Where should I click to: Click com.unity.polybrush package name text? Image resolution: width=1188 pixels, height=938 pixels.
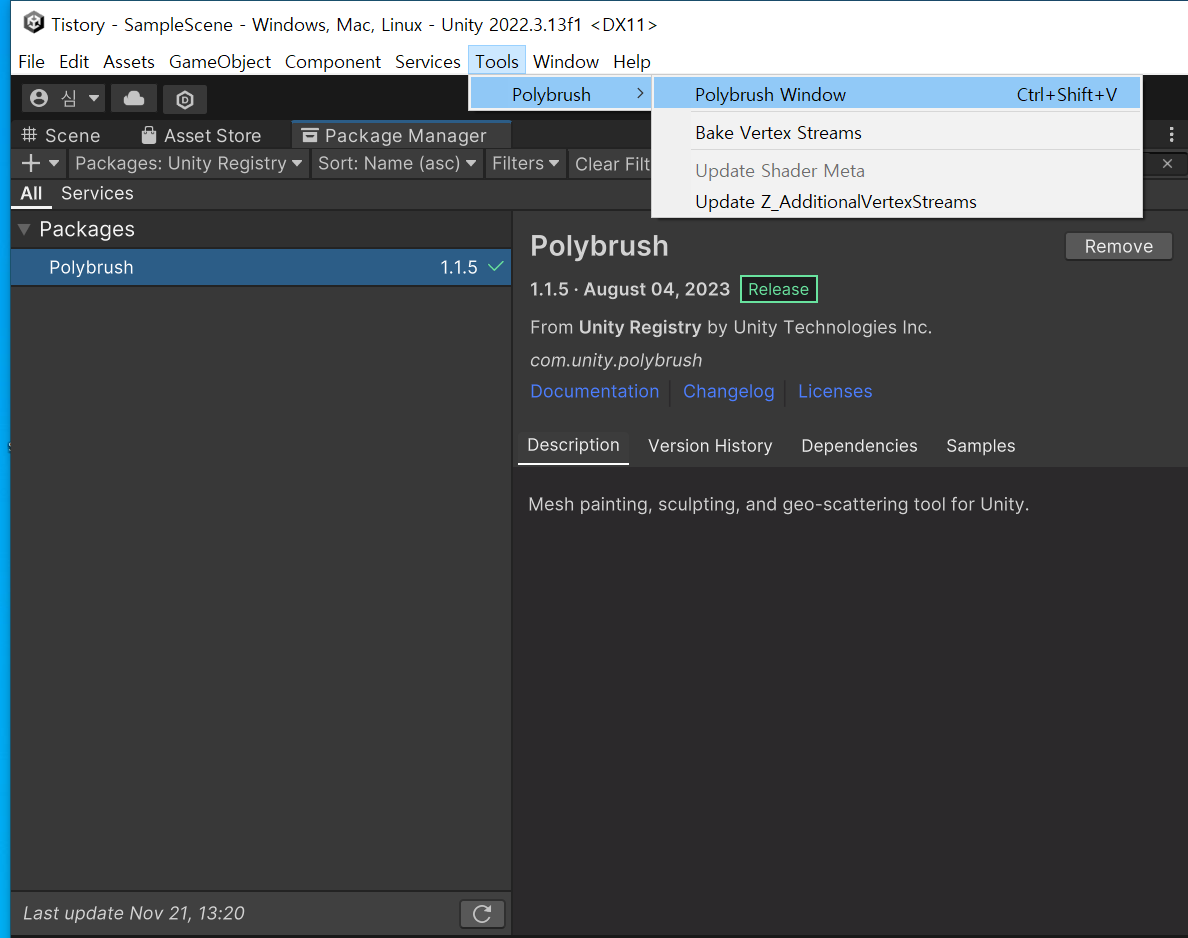coord(616,360)
